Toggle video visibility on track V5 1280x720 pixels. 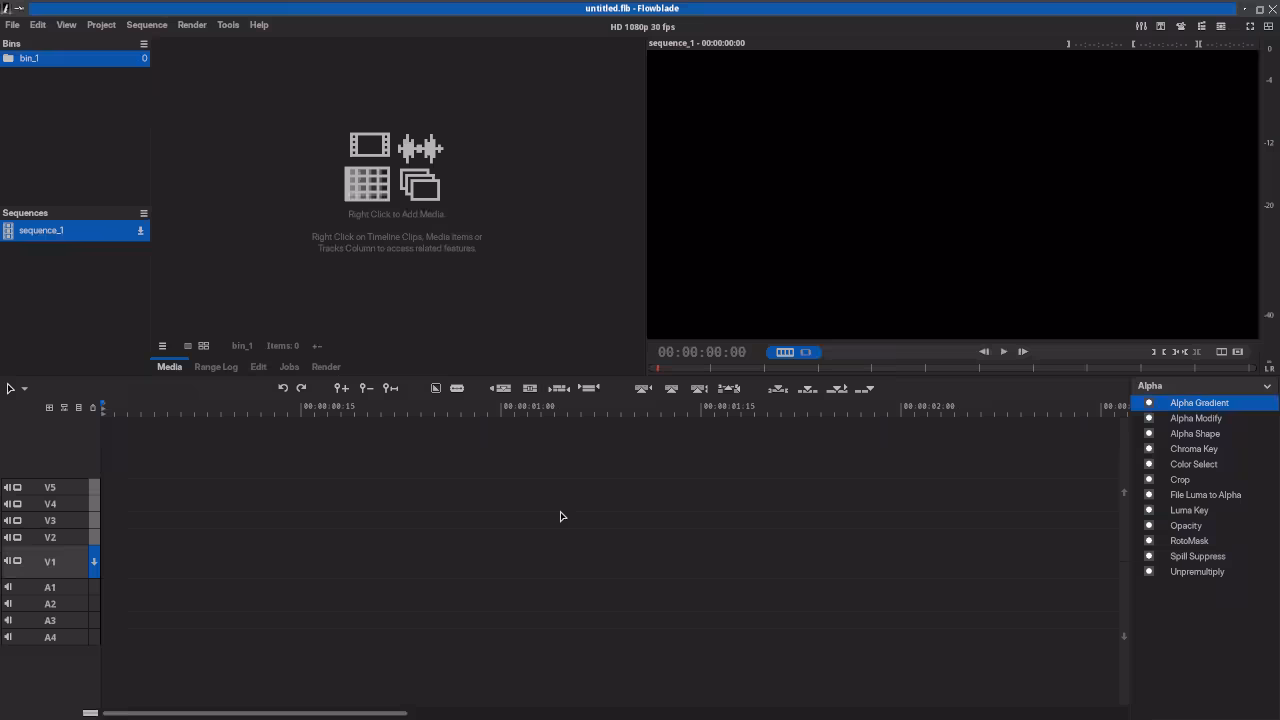click(x=17, y=487)
